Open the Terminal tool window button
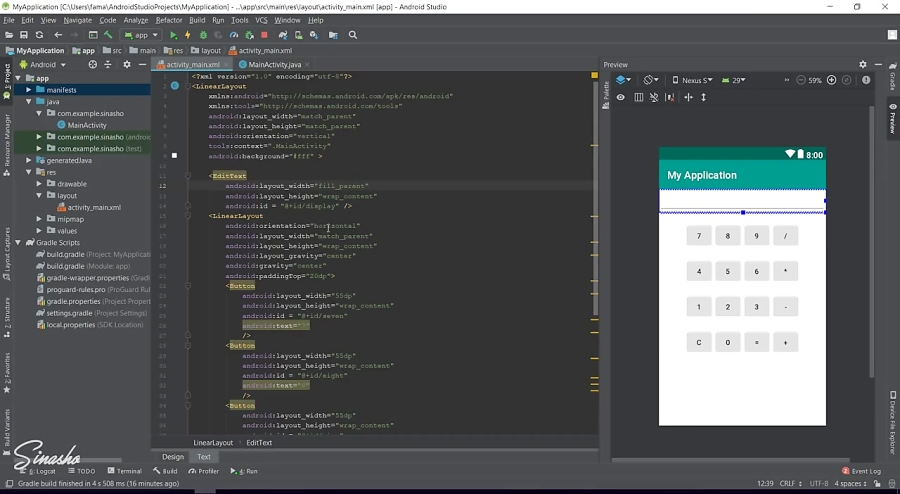900x494 pixels. [x=124, y=471]
